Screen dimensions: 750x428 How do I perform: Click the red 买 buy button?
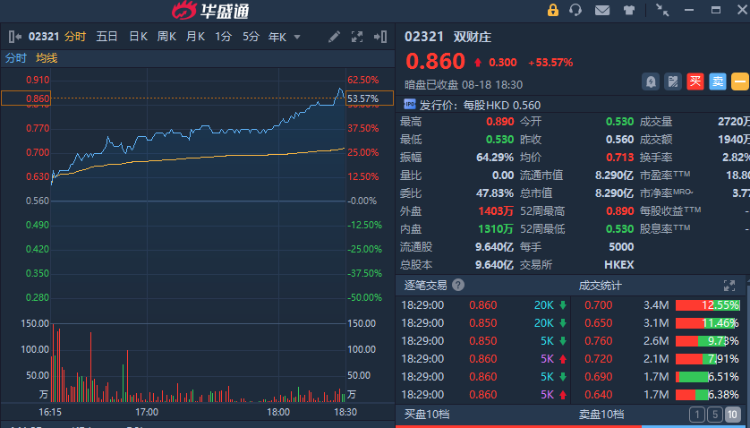point(696,81)
